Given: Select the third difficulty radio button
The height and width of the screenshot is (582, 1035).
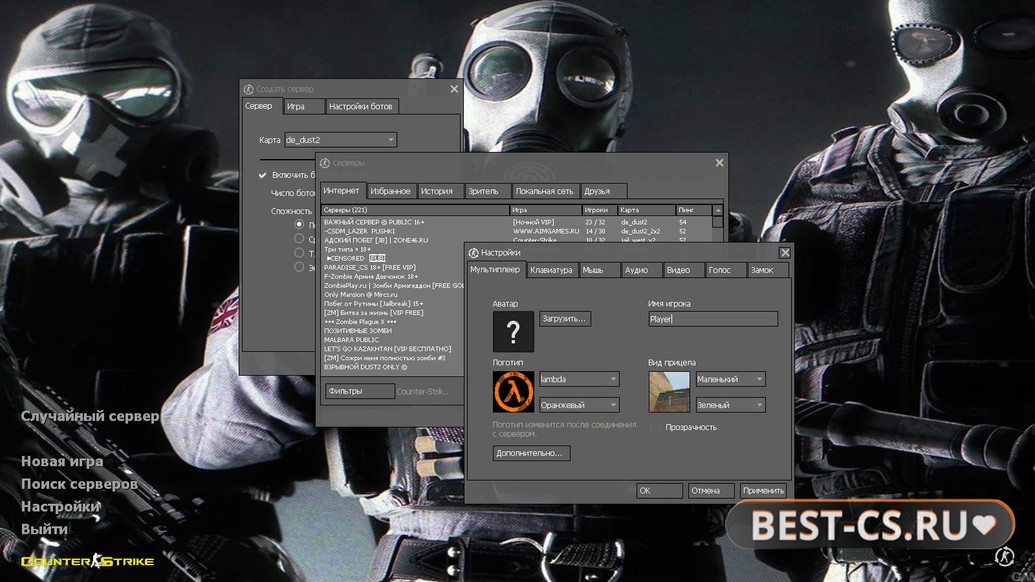Looking at the screenshot, I should (x=299, y=253).
